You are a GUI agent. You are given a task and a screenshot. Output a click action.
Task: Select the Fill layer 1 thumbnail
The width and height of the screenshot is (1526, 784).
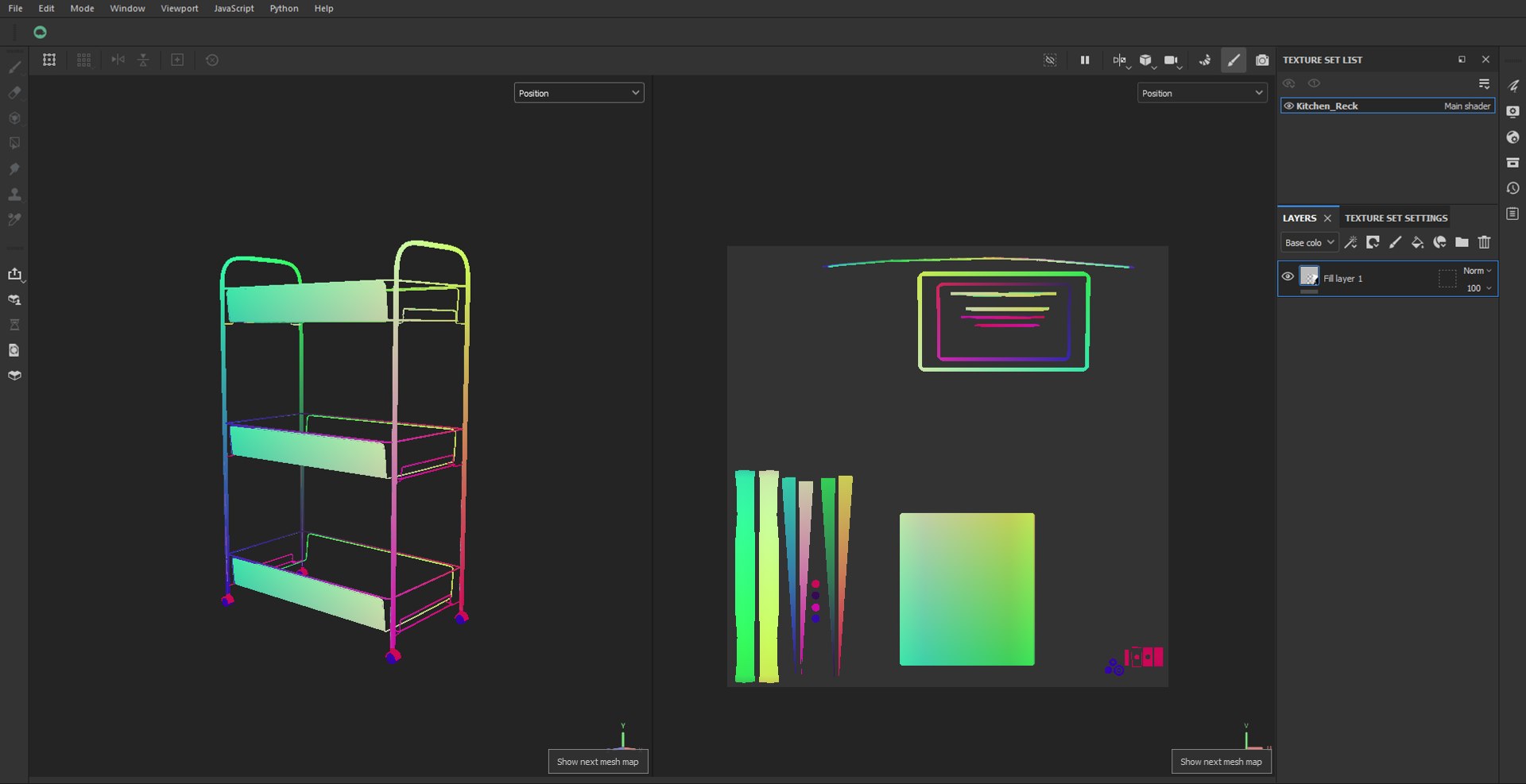(x=1309, y=276)
